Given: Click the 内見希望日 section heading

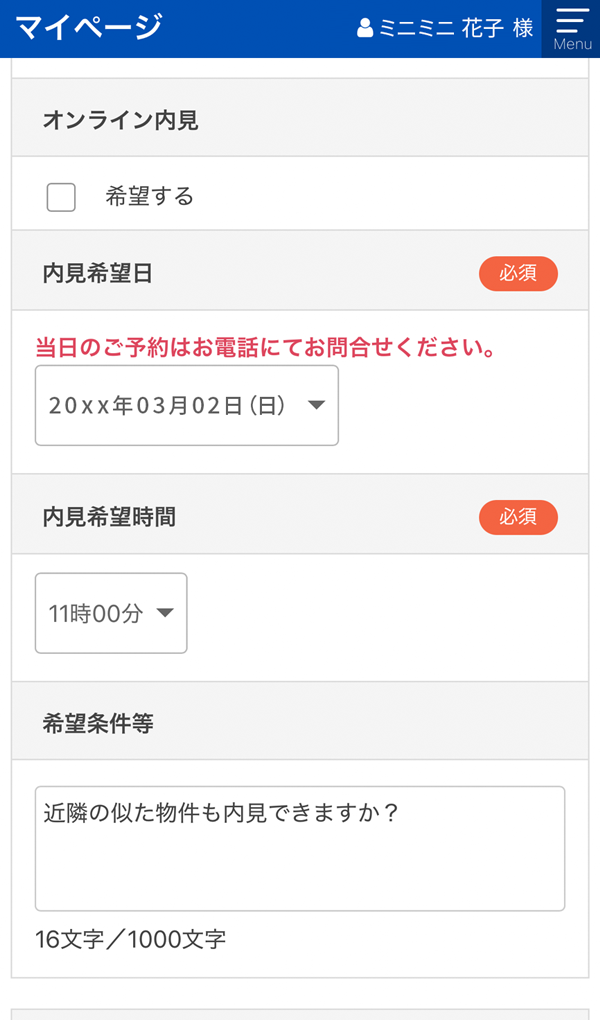Looking at the screenshot, I should [97, 274].
